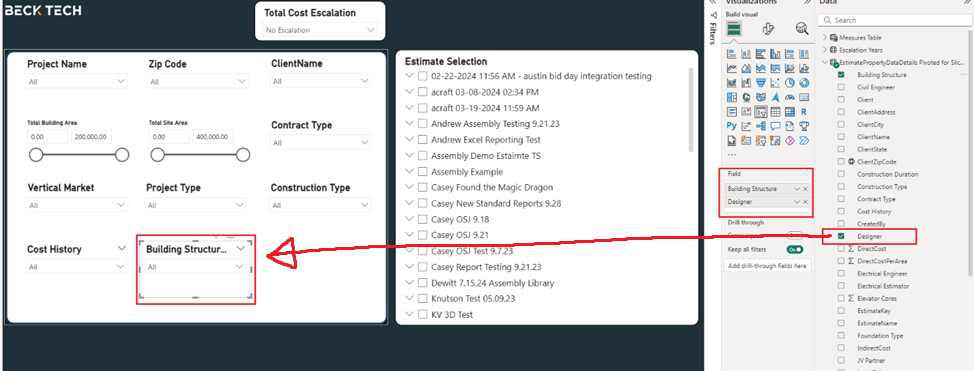This screenshot has height=371, width=974.
Task: Tick the Assembly Example estimate checkbox
Action: click(422, 172)
